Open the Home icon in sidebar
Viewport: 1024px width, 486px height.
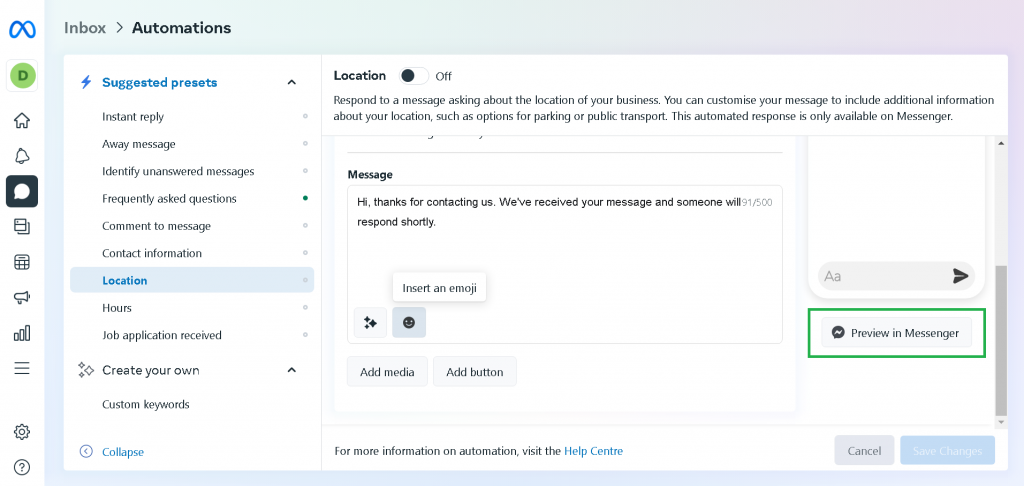[x=22, y=121]
